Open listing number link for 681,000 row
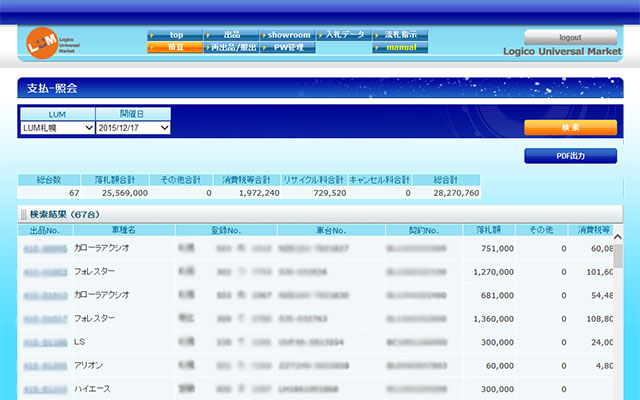The width and height of the screenshot is (640, 400). (45, 296)
